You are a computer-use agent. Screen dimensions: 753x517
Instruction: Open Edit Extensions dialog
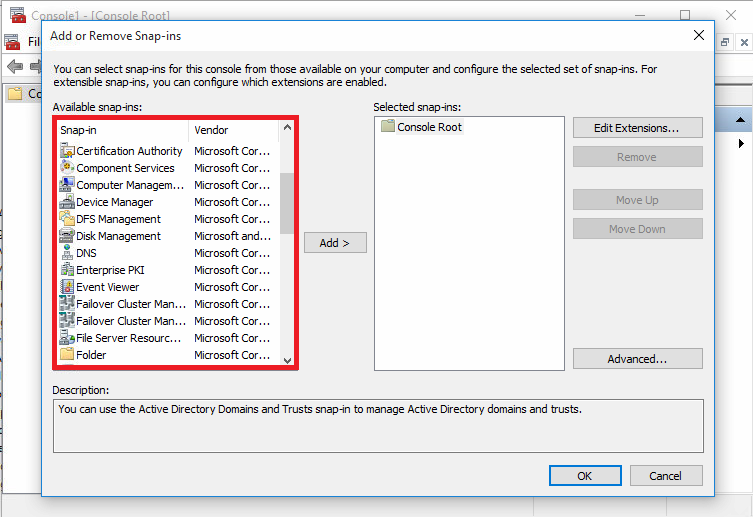pos(637,128)
